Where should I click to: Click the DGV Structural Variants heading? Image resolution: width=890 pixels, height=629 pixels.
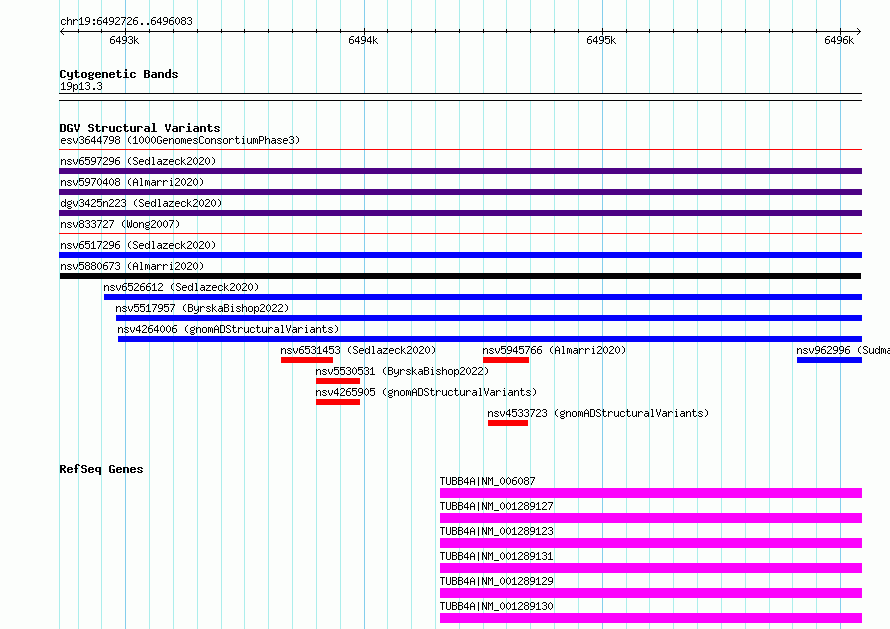[140, 128]
